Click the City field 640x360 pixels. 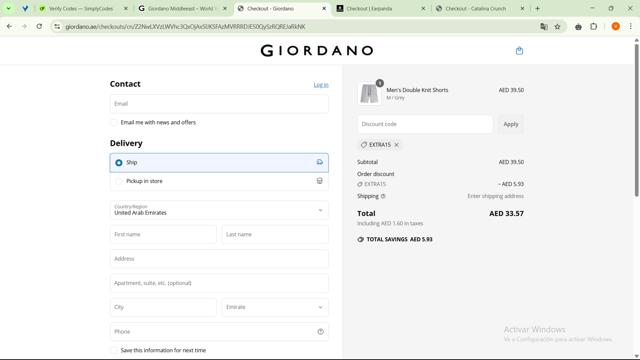coord(163,307)
